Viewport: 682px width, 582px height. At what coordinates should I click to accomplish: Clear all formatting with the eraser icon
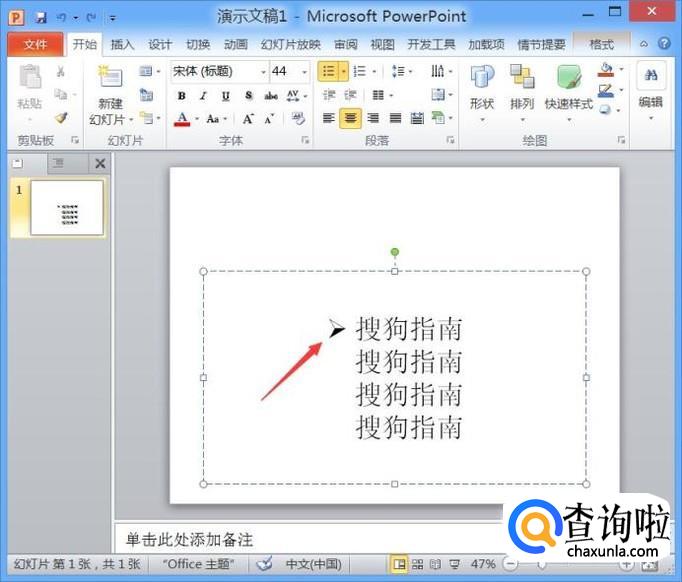coord(298,118)
